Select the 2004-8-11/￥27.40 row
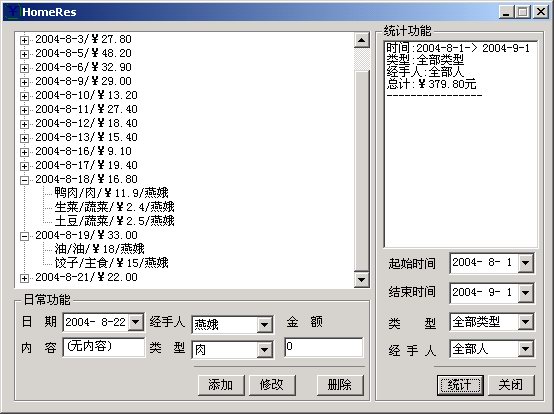The image size is (554, 414). pyautogui.click(x=86, y=109)
